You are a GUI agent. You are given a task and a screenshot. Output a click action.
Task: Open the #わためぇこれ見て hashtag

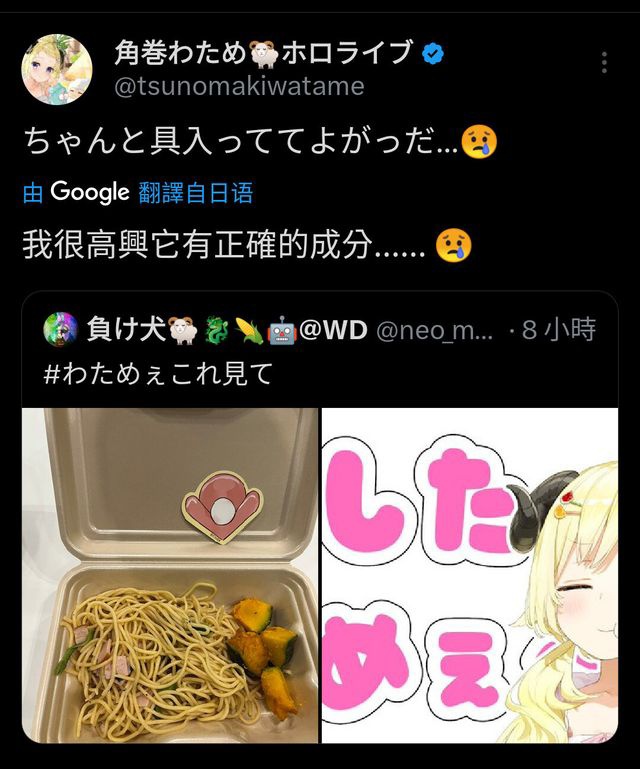[158, 374]
